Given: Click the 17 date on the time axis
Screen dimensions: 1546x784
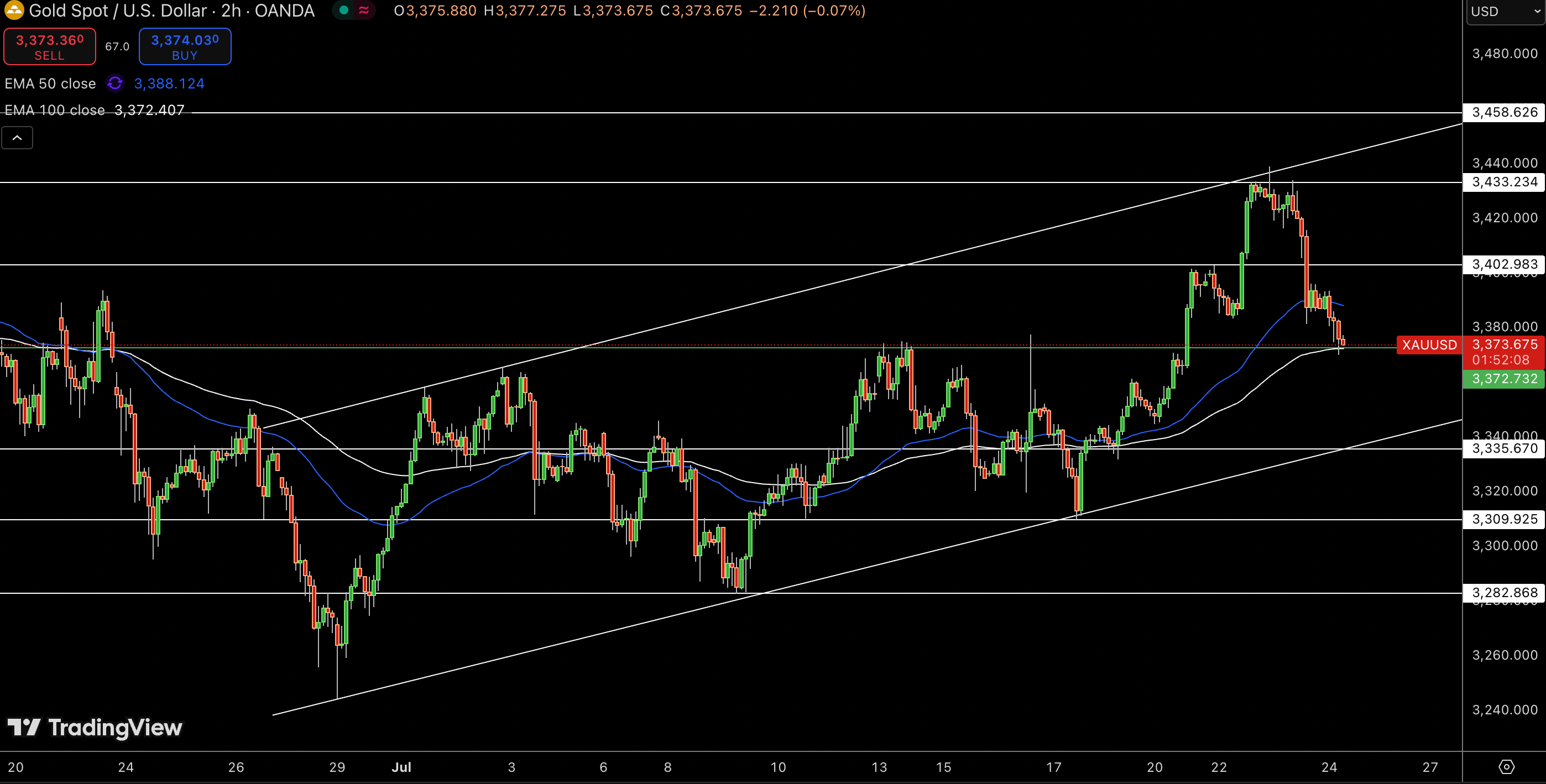Looking at the screenshot, I should 1054,767.
